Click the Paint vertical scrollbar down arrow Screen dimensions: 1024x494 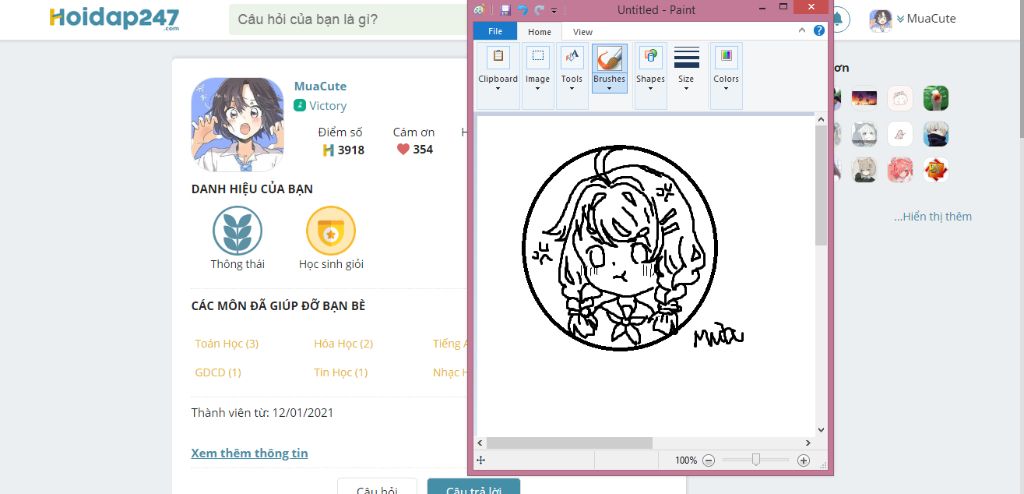(x=821, y=431)
